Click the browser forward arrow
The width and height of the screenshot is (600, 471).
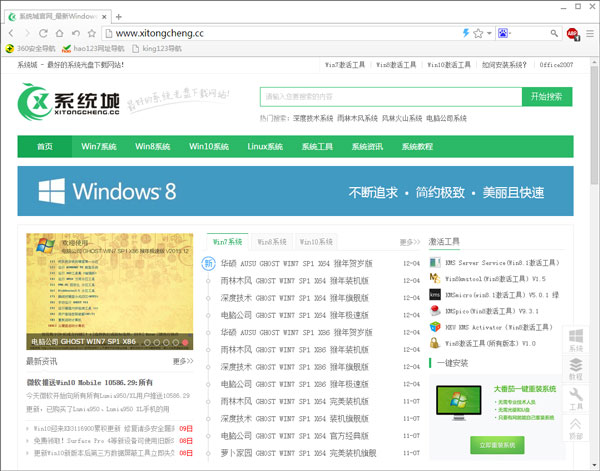pyautogui.click(x=27, y=33)
